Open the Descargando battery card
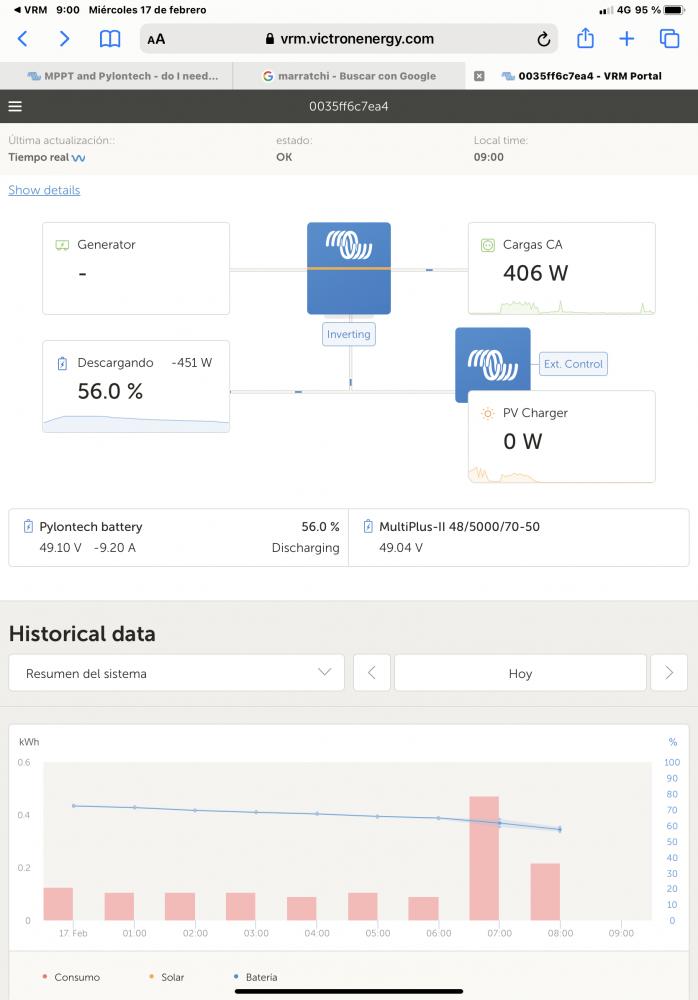This screenshot has width=698, height=1000. point(136,386)
